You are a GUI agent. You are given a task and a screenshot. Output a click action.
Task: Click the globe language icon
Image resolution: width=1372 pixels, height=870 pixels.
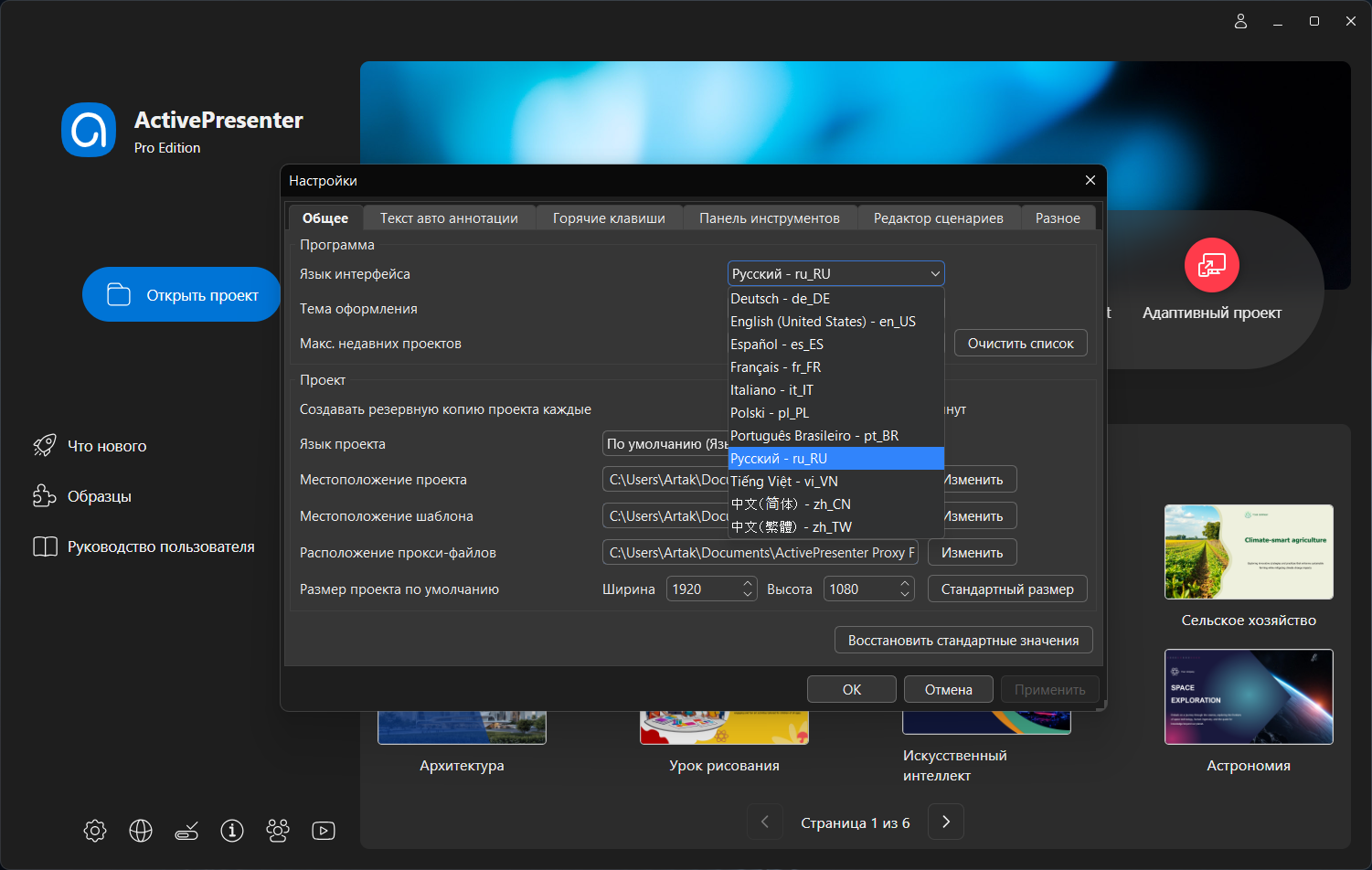coord(141,831)
